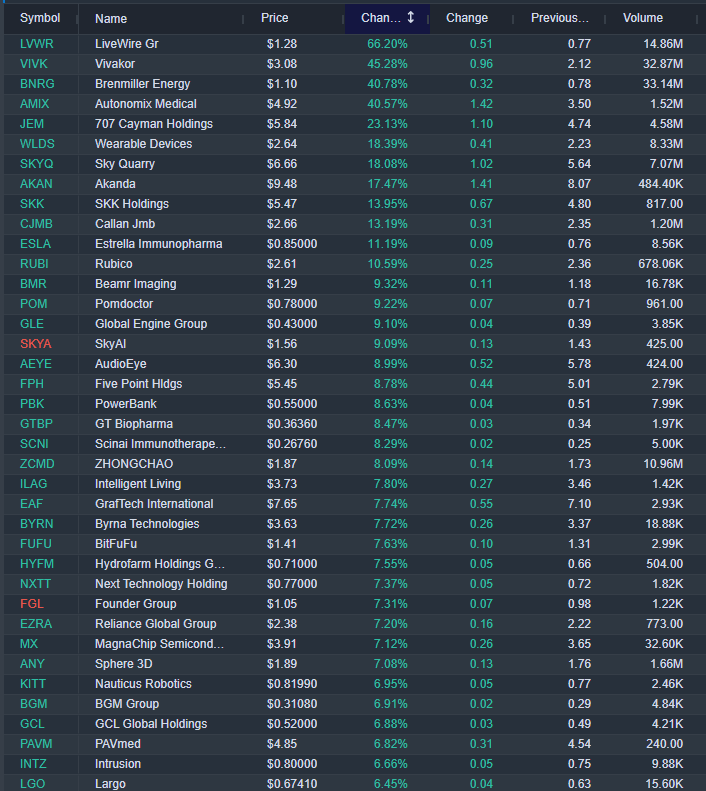Select the Beamr Imaging name cell
The height and width of the screenshot is (791, 706).
(136, 284)
